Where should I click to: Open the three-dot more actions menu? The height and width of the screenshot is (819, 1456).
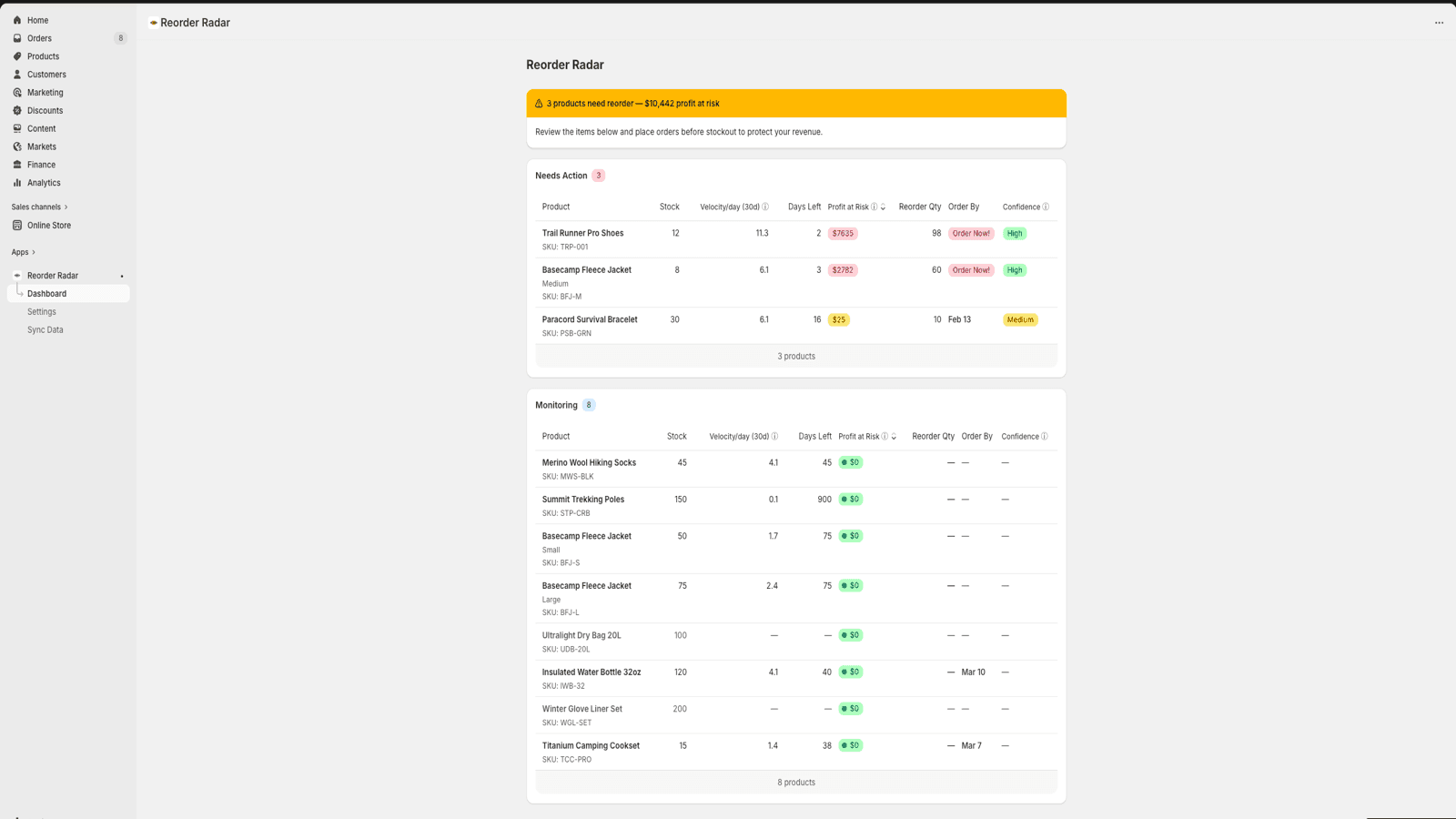(1439, 23)
